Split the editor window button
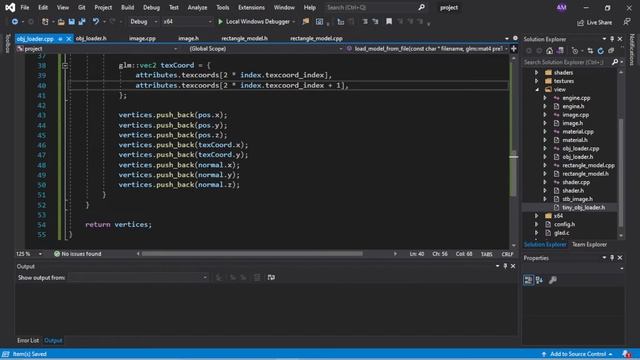This screenshot has width=640, height=360. 513,49
